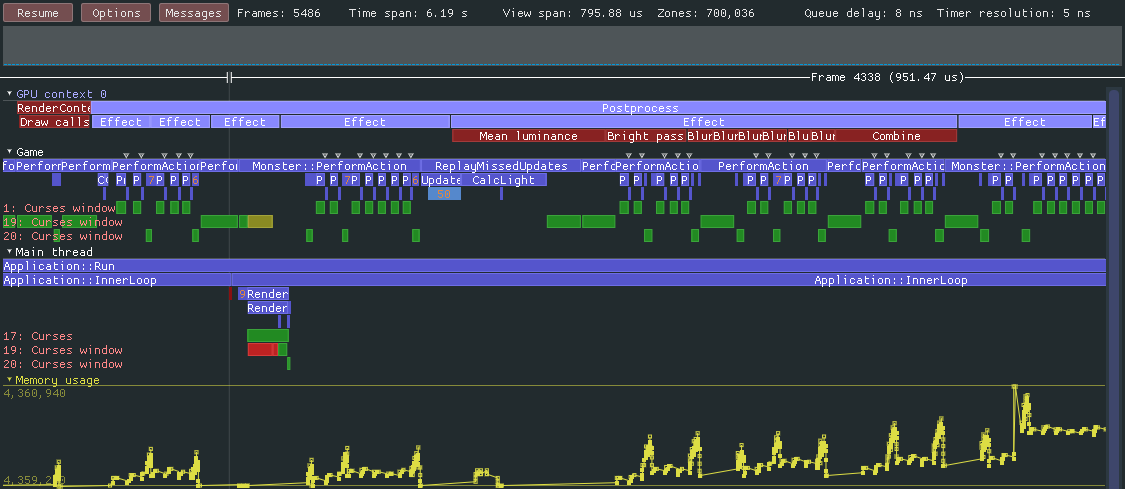Collapse the Game thread section
Image resolution: width=1125 pixels, height=489 pixels.
(10, 151)
